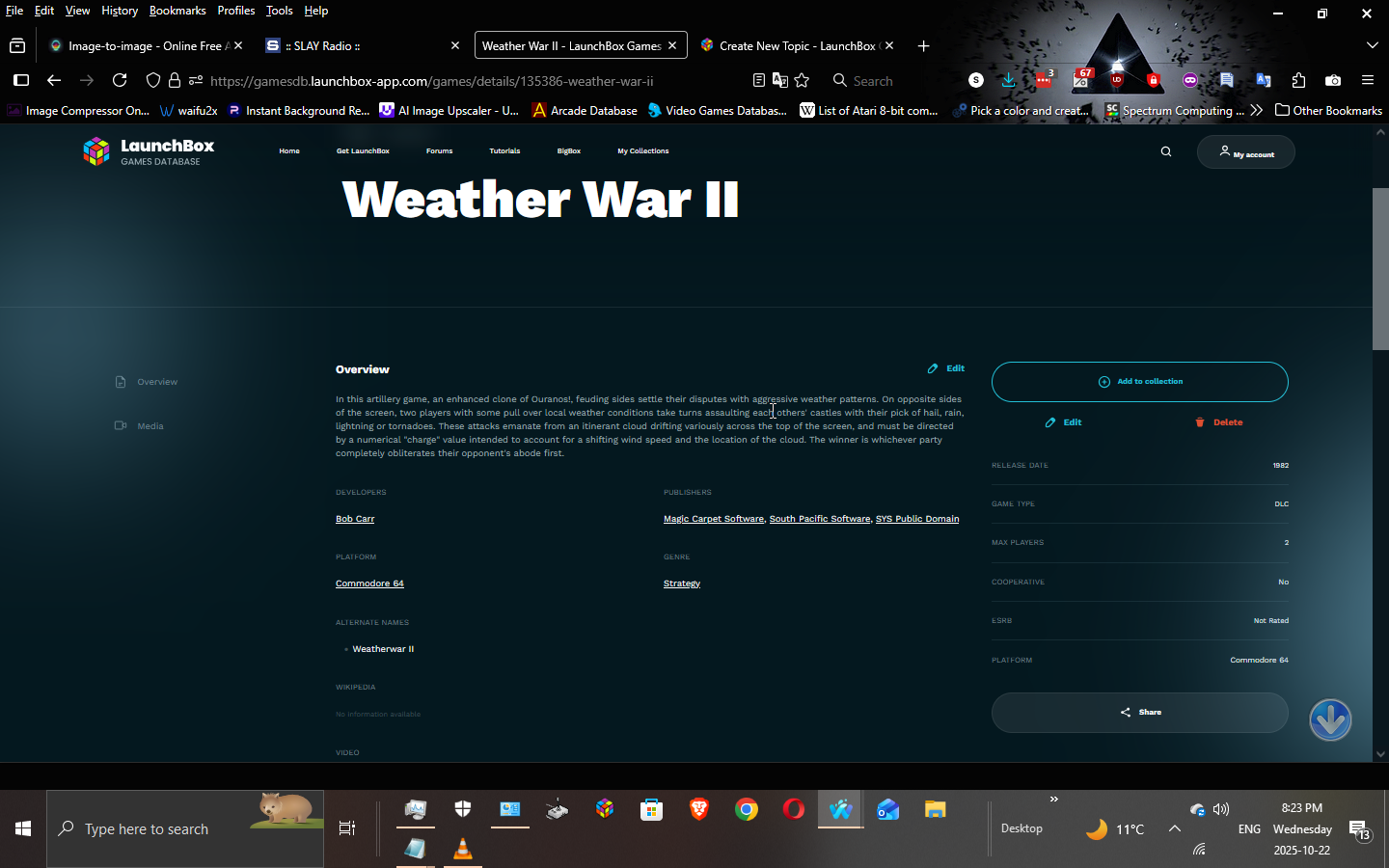
Task: Open the reader view icon in address bar
Action: click(759, 81)
